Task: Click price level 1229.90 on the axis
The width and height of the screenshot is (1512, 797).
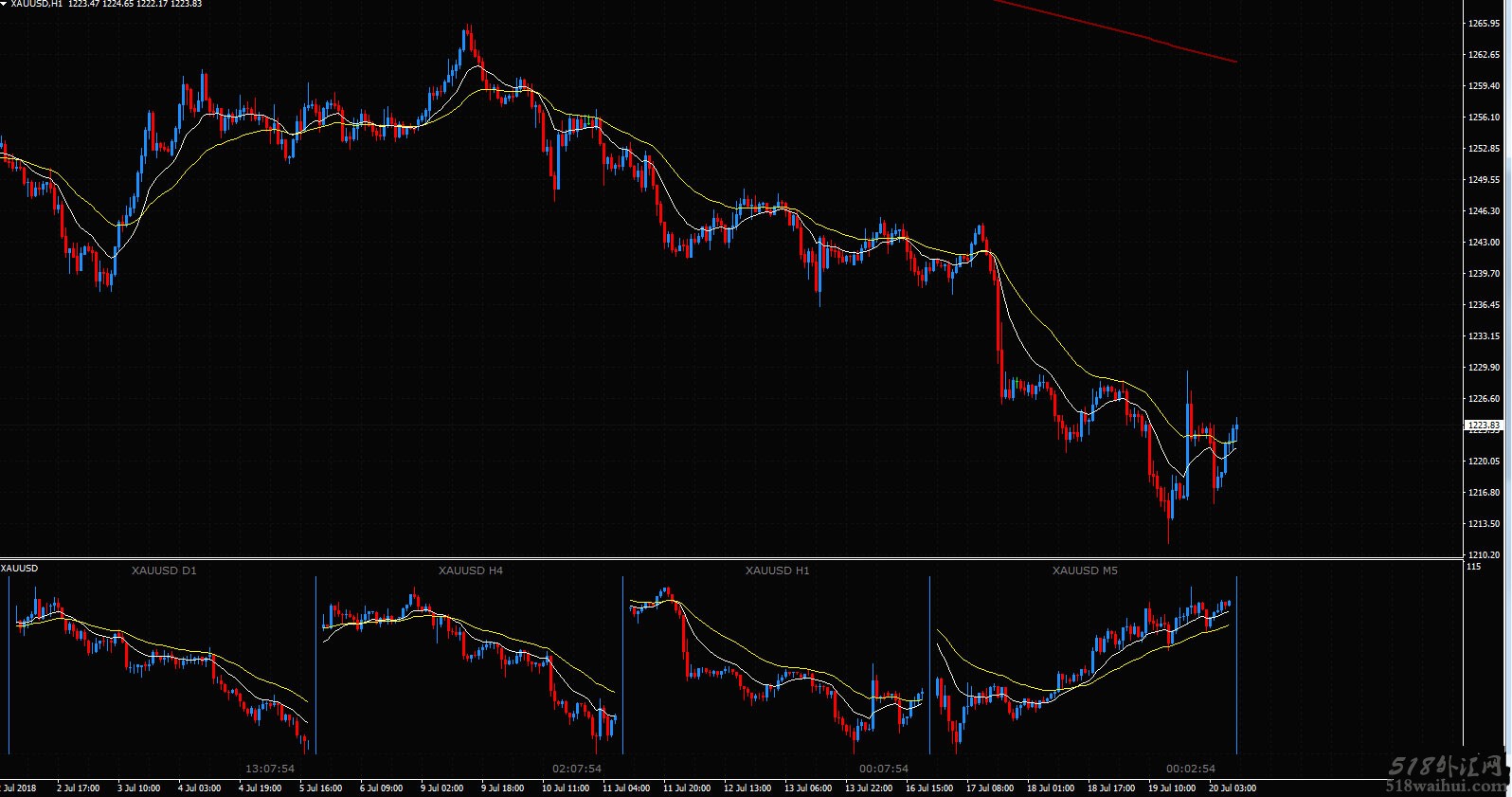Action: (x=1484, y=368)
